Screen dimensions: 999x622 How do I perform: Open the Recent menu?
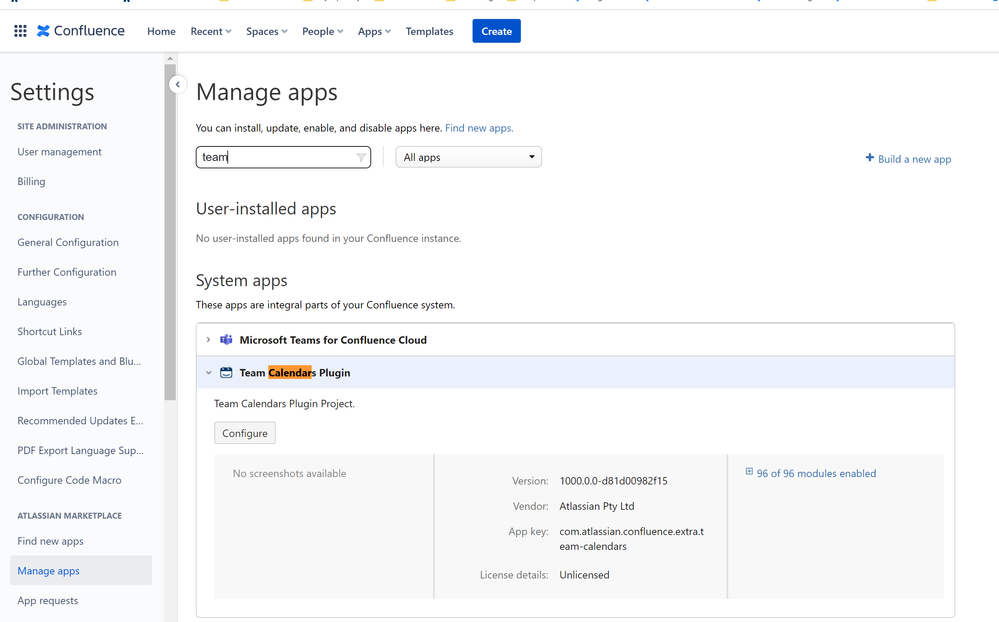tap(210, 31)
